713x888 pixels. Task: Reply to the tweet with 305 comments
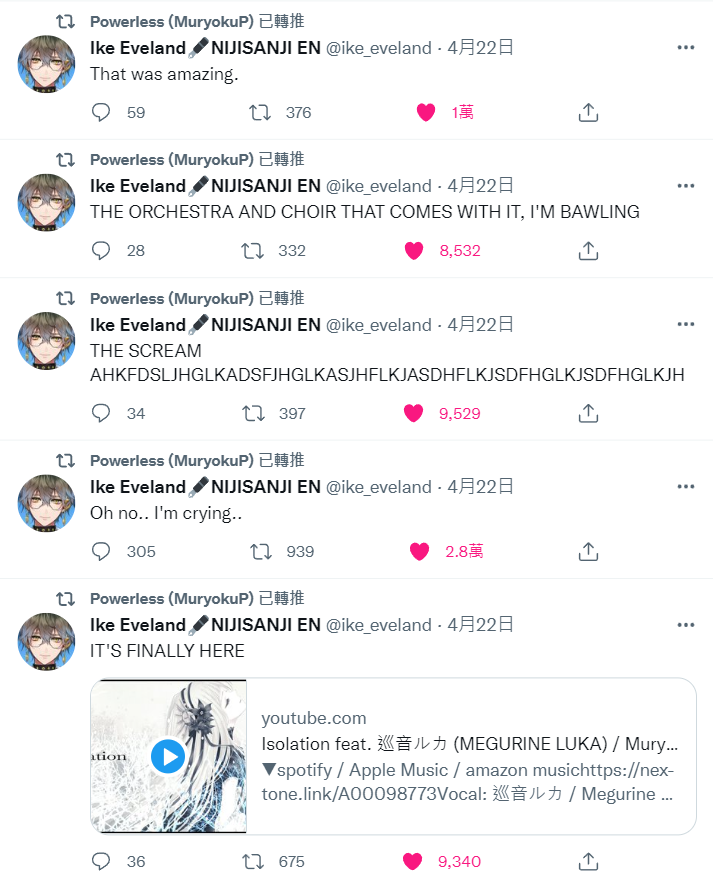[101, 551]
